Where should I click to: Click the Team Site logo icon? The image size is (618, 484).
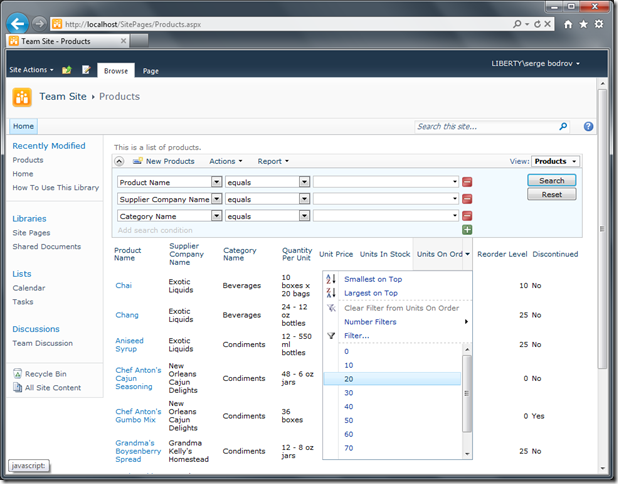(x=22, y=97)
